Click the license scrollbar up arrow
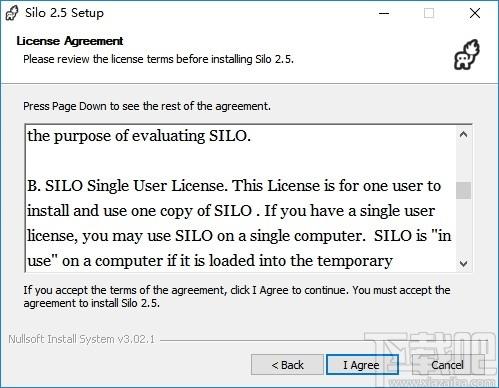The width and height of the screenshot is (499, 388). pos(463,135)
